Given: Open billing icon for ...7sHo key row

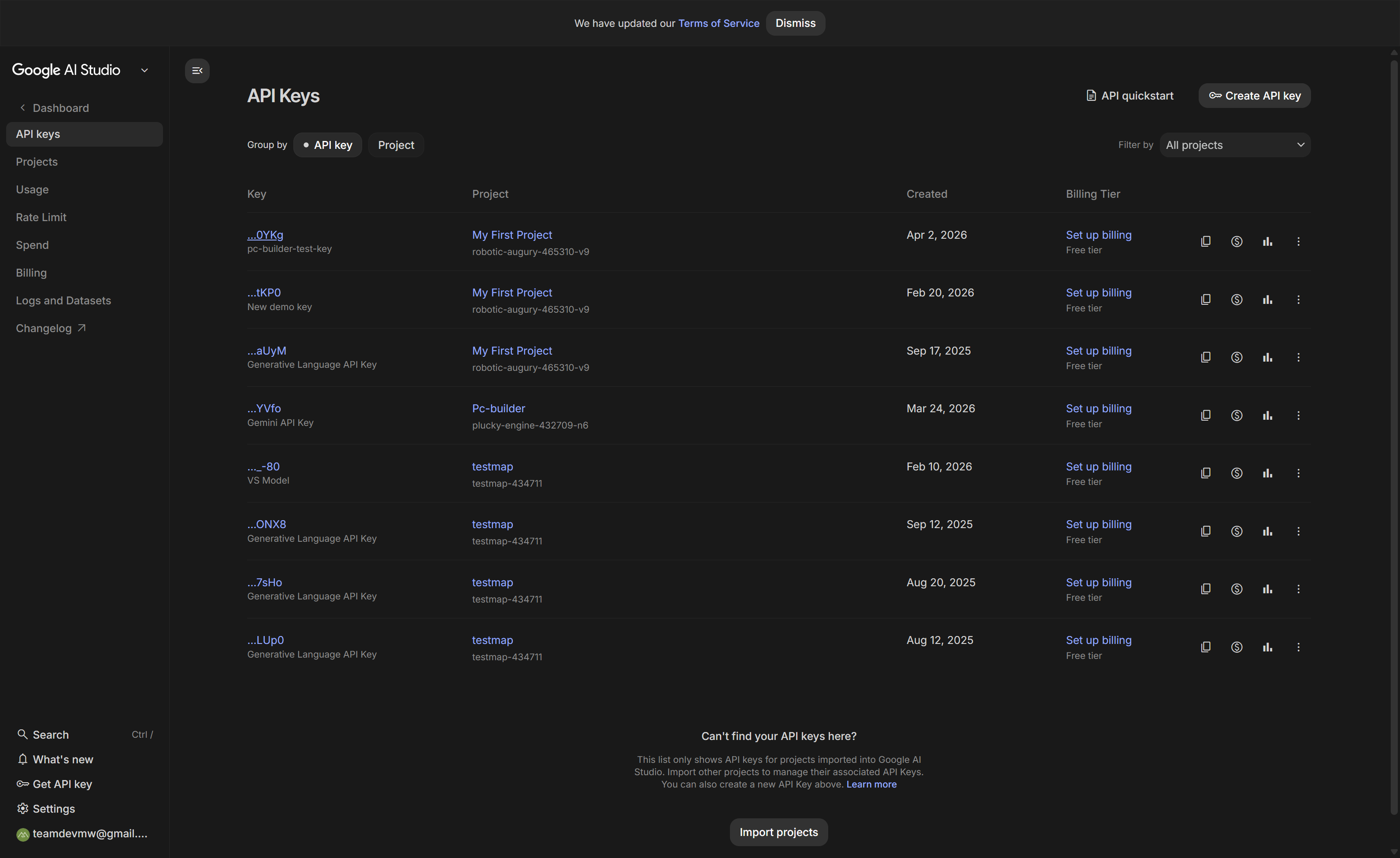Looking at the screenshot, I should (x=1237, y=589).
